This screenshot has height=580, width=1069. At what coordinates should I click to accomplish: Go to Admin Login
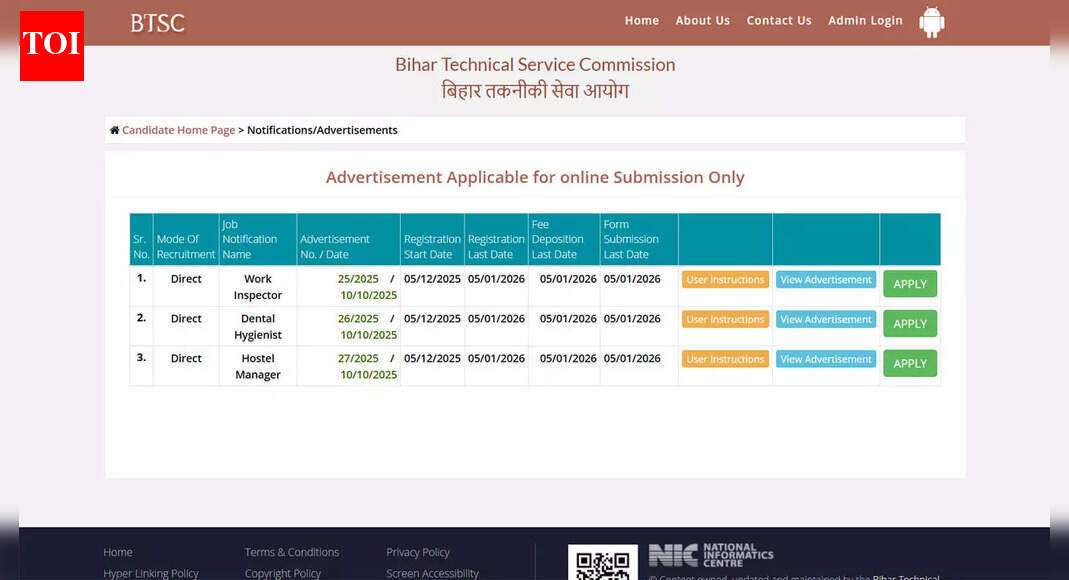pos(865,21)
